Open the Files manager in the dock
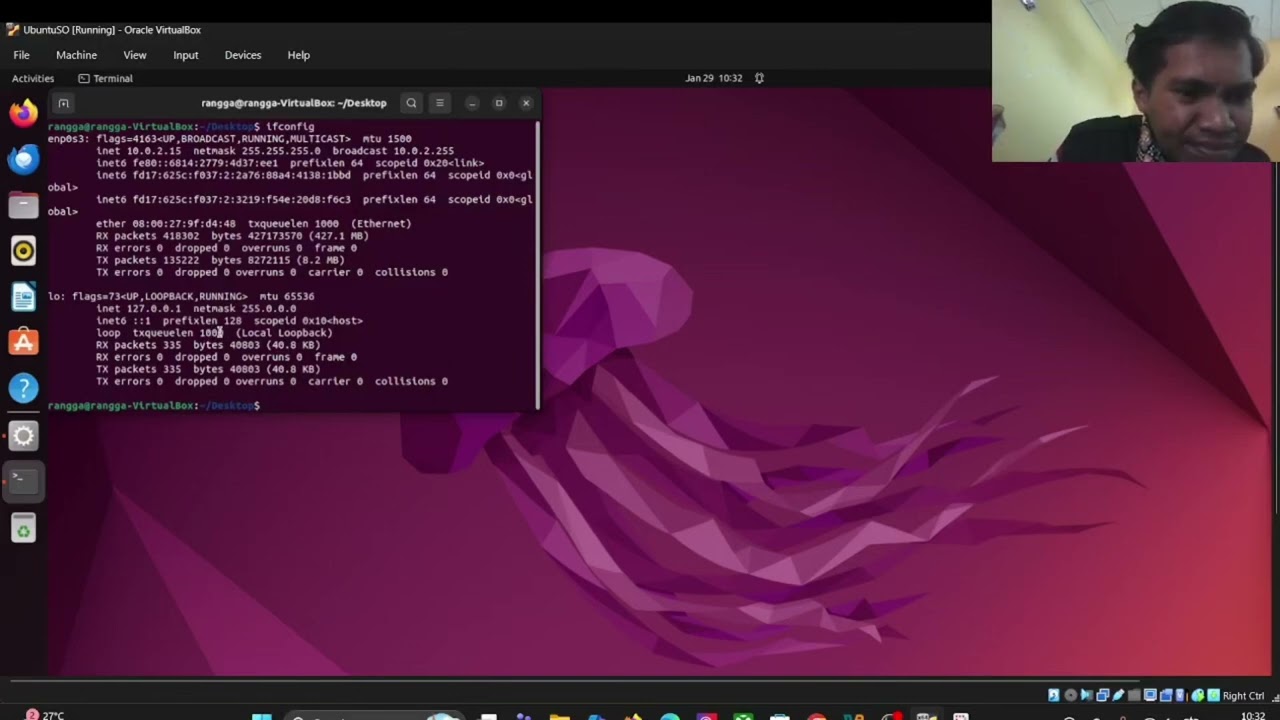Screen dimensions: 1280x720 pos(24,205)
